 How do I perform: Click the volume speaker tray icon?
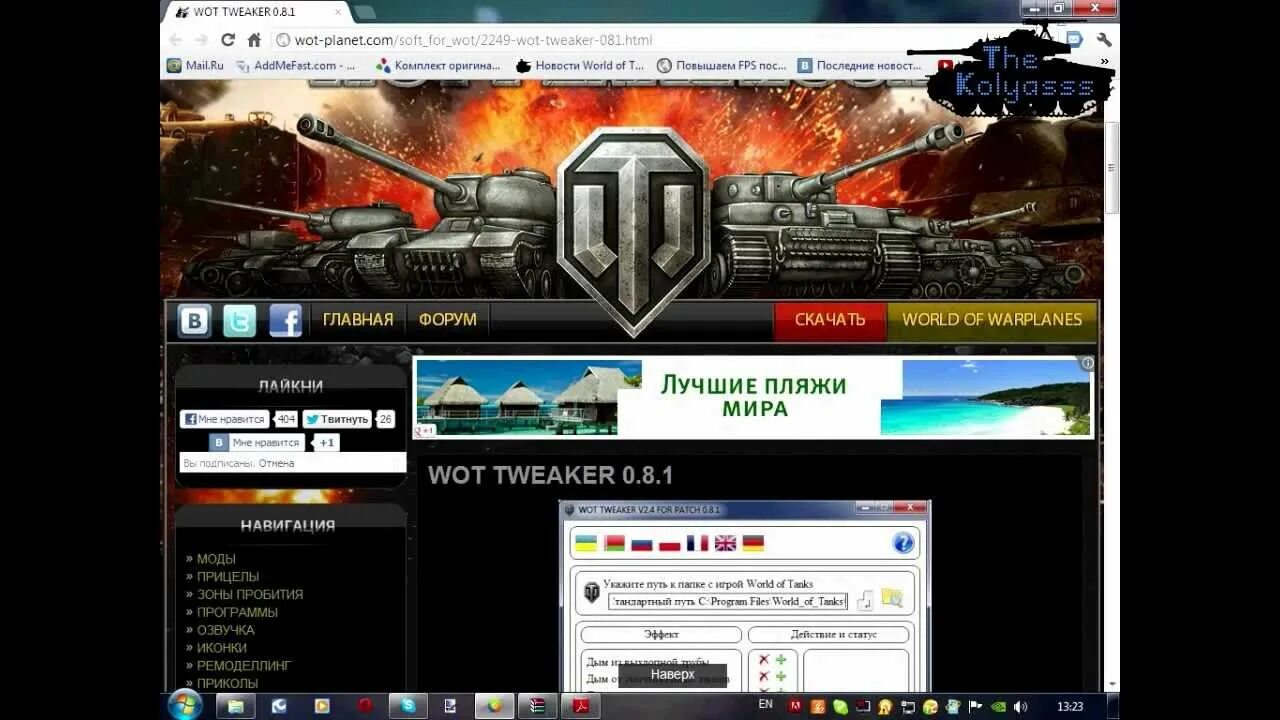tap(1020, 706)
